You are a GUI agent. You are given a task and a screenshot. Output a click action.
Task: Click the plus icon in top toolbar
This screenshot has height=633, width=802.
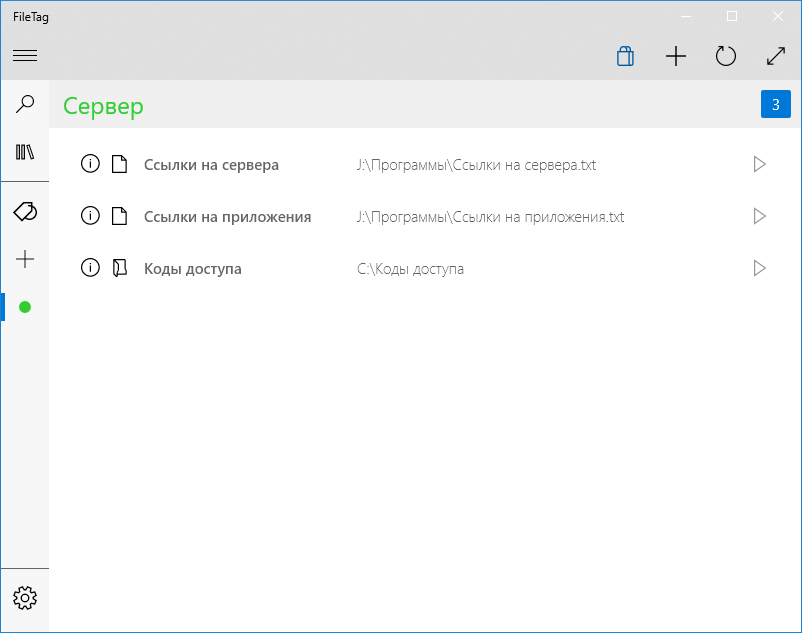click(x=675, y=56)
